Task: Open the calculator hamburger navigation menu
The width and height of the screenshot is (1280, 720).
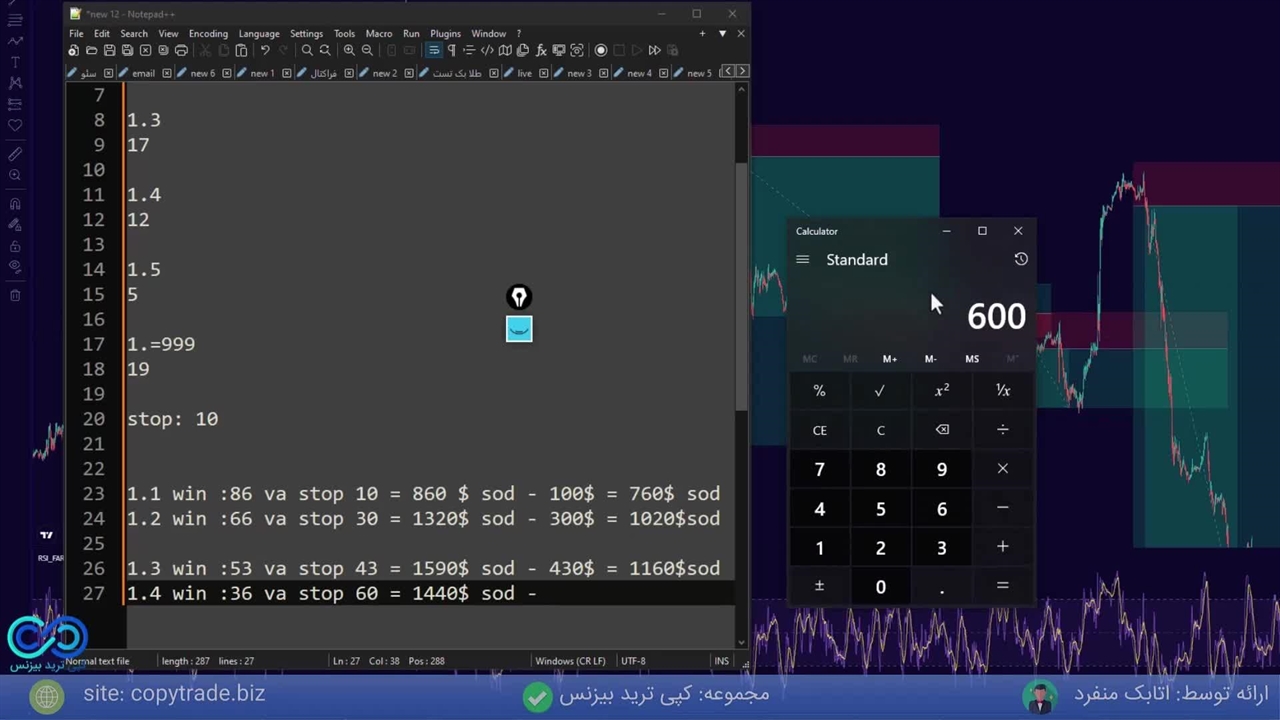Action: 802,260
